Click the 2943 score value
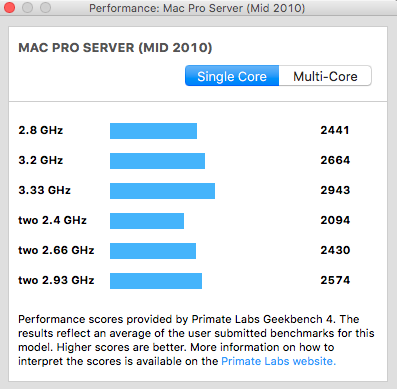 335,190
